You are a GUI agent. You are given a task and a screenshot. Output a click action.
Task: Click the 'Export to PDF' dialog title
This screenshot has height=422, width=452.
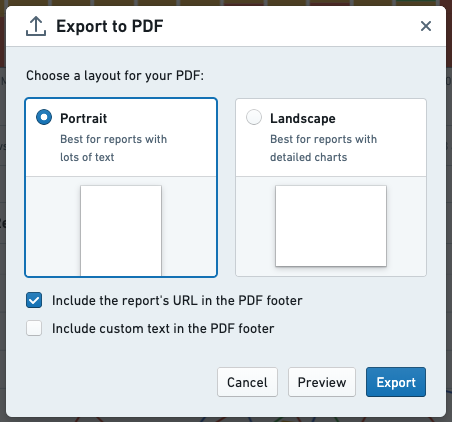click(110, 26)
